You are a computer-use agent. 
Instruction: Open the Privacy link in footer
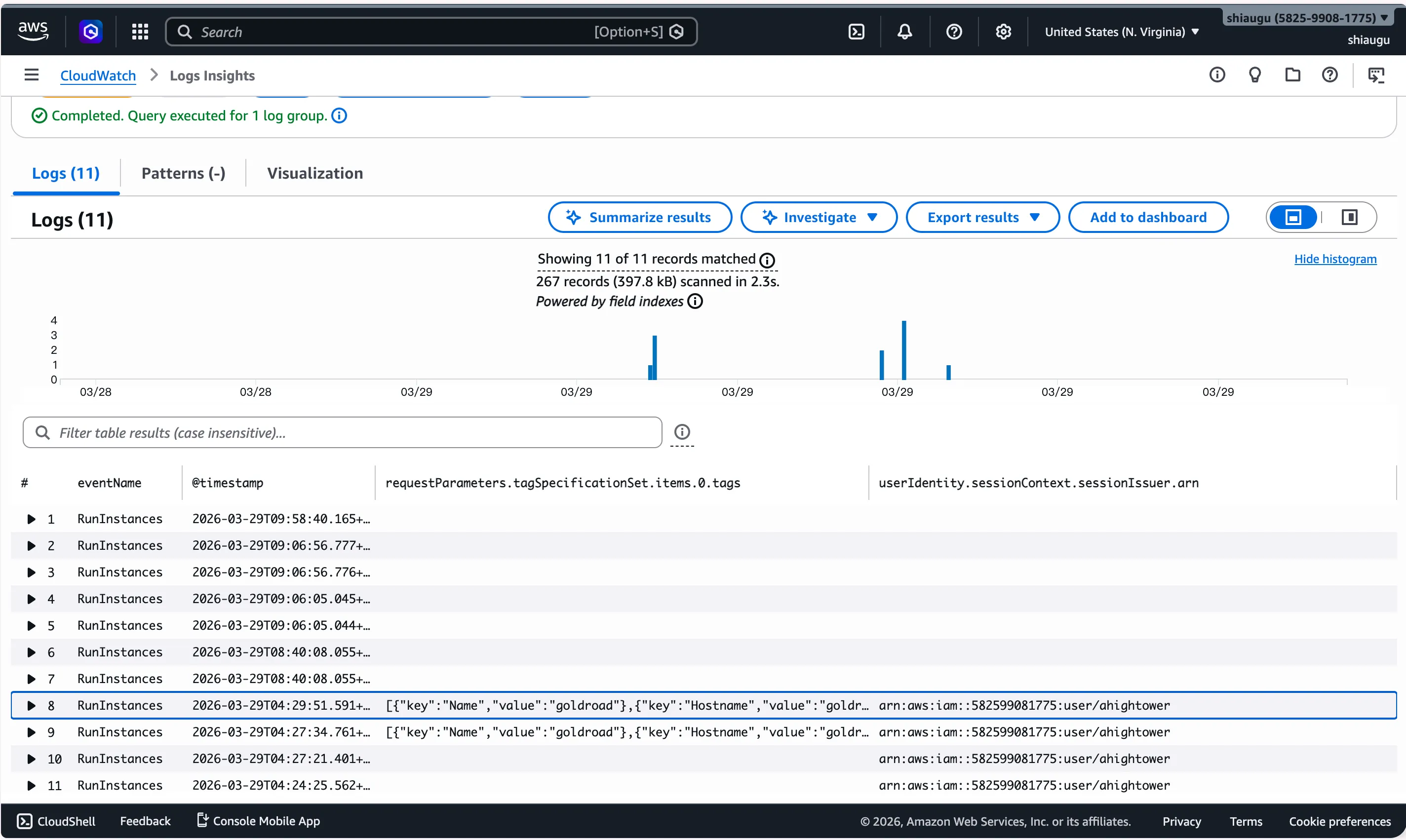1181,821
